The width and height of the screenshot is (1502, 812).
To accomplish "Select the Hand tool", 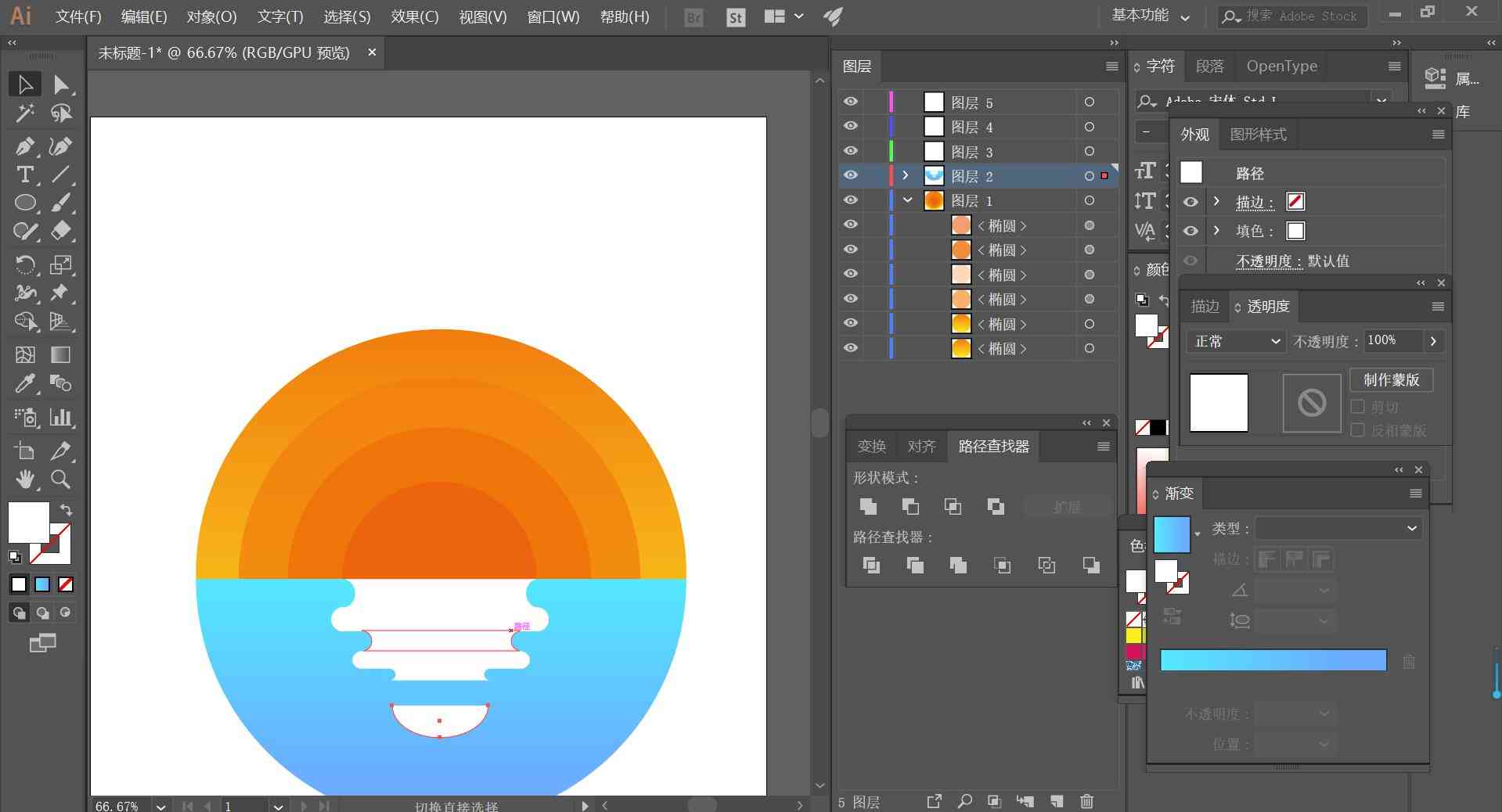I will pos(25,479).
